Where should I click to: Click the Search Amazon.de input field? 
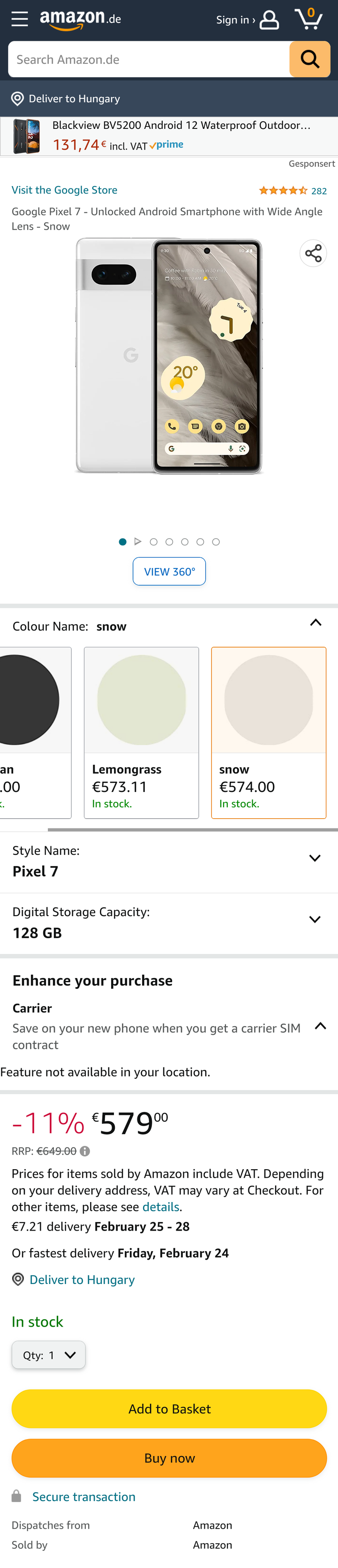(149, 60)
